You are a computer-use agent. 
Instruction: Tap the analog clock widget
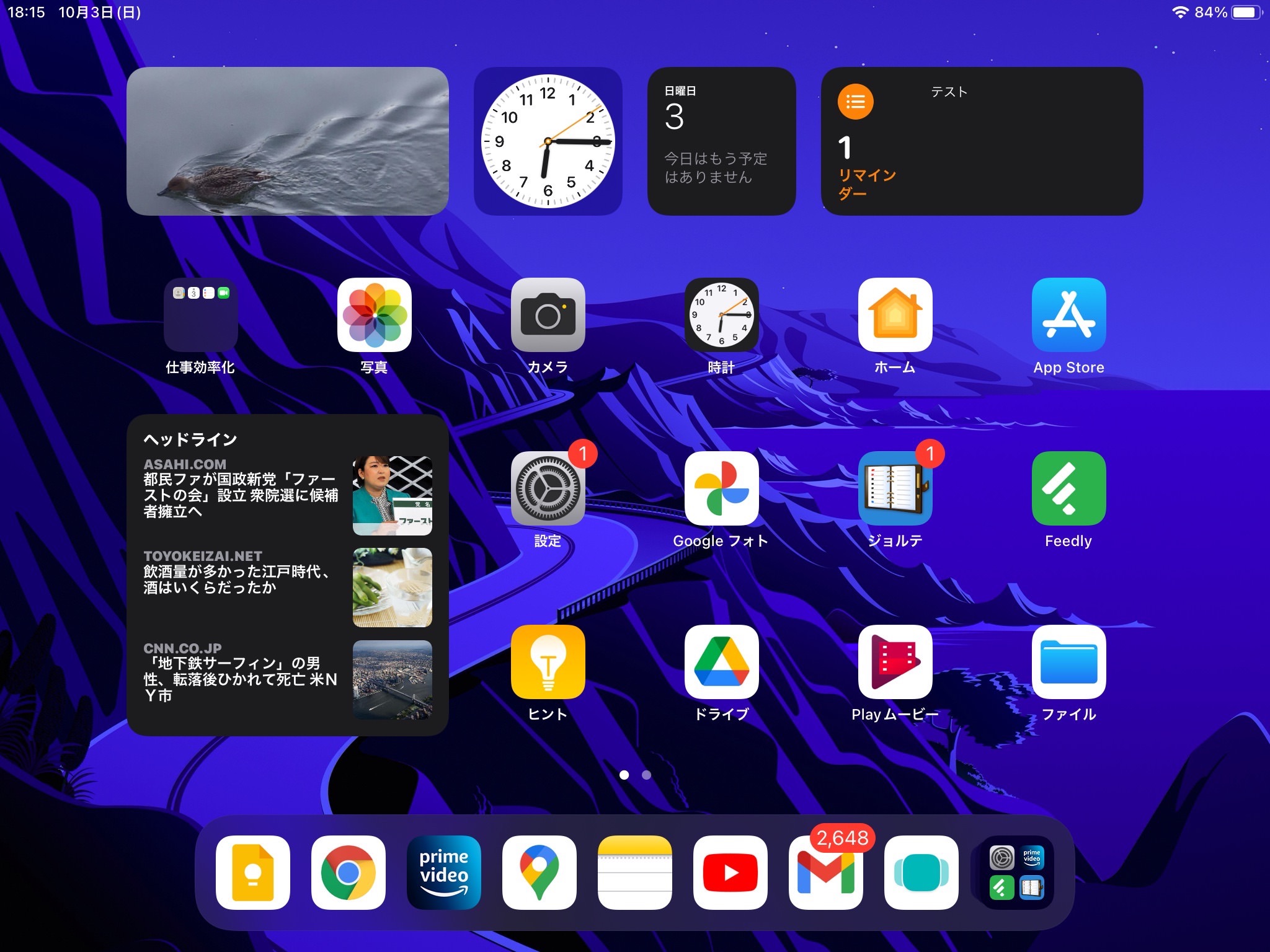coord(548,141)
